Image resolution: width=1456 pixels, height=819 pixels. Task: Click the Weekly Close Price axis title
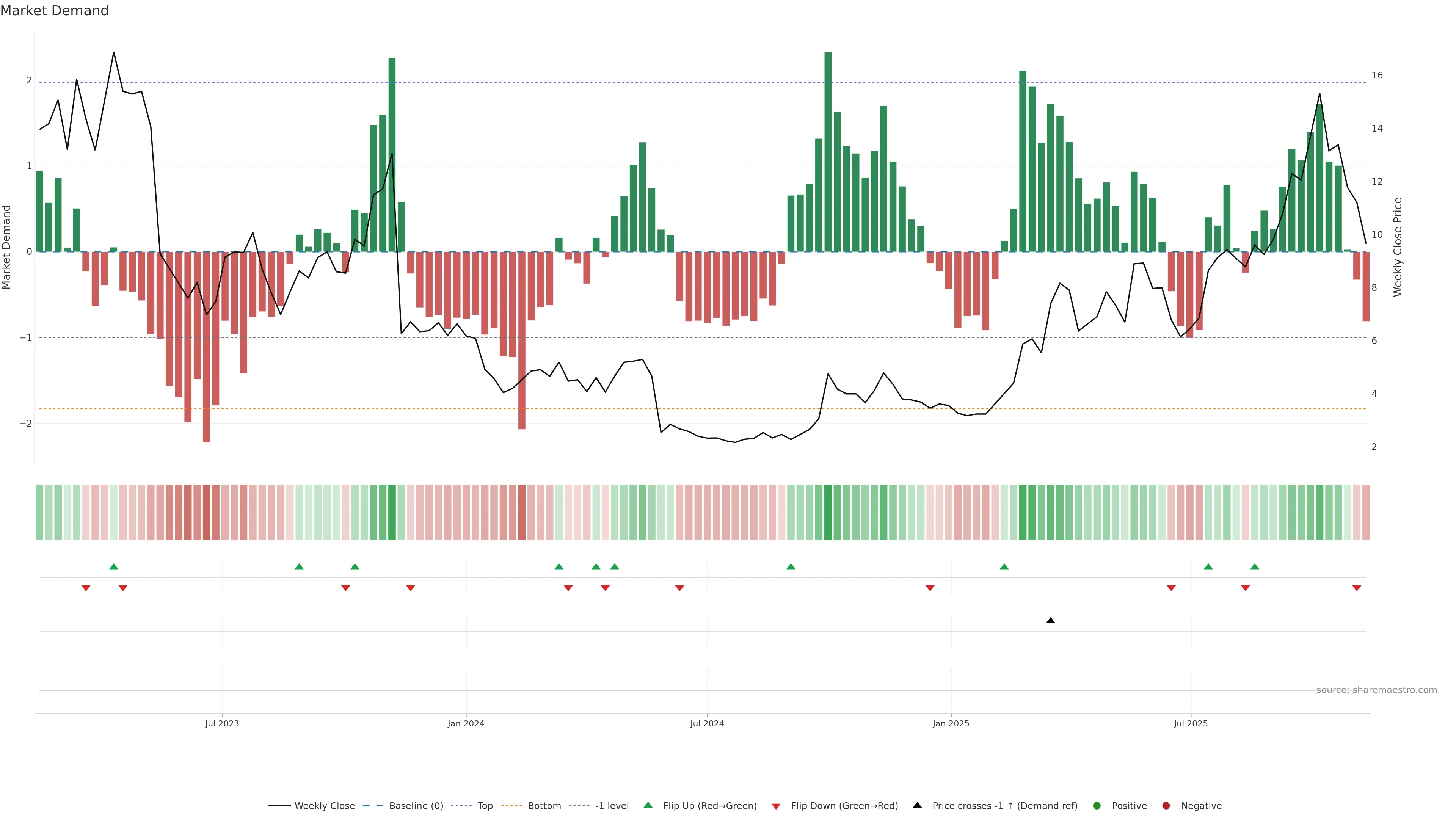click(x=1398, y=247)
